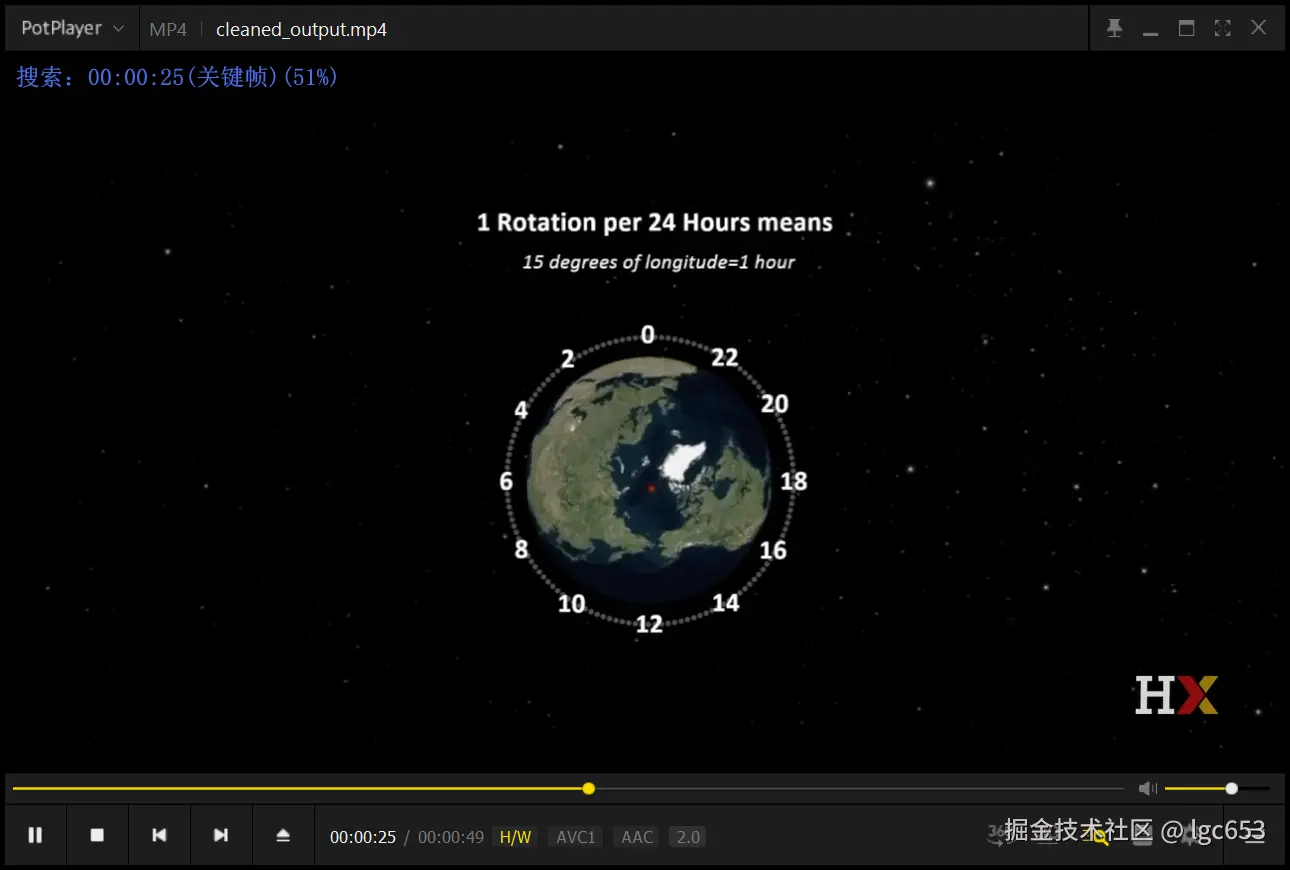Viewport: 1290px width, 870px height.
Task: Click the cleaned_output.mp4 file title
Action: (301, 29)
